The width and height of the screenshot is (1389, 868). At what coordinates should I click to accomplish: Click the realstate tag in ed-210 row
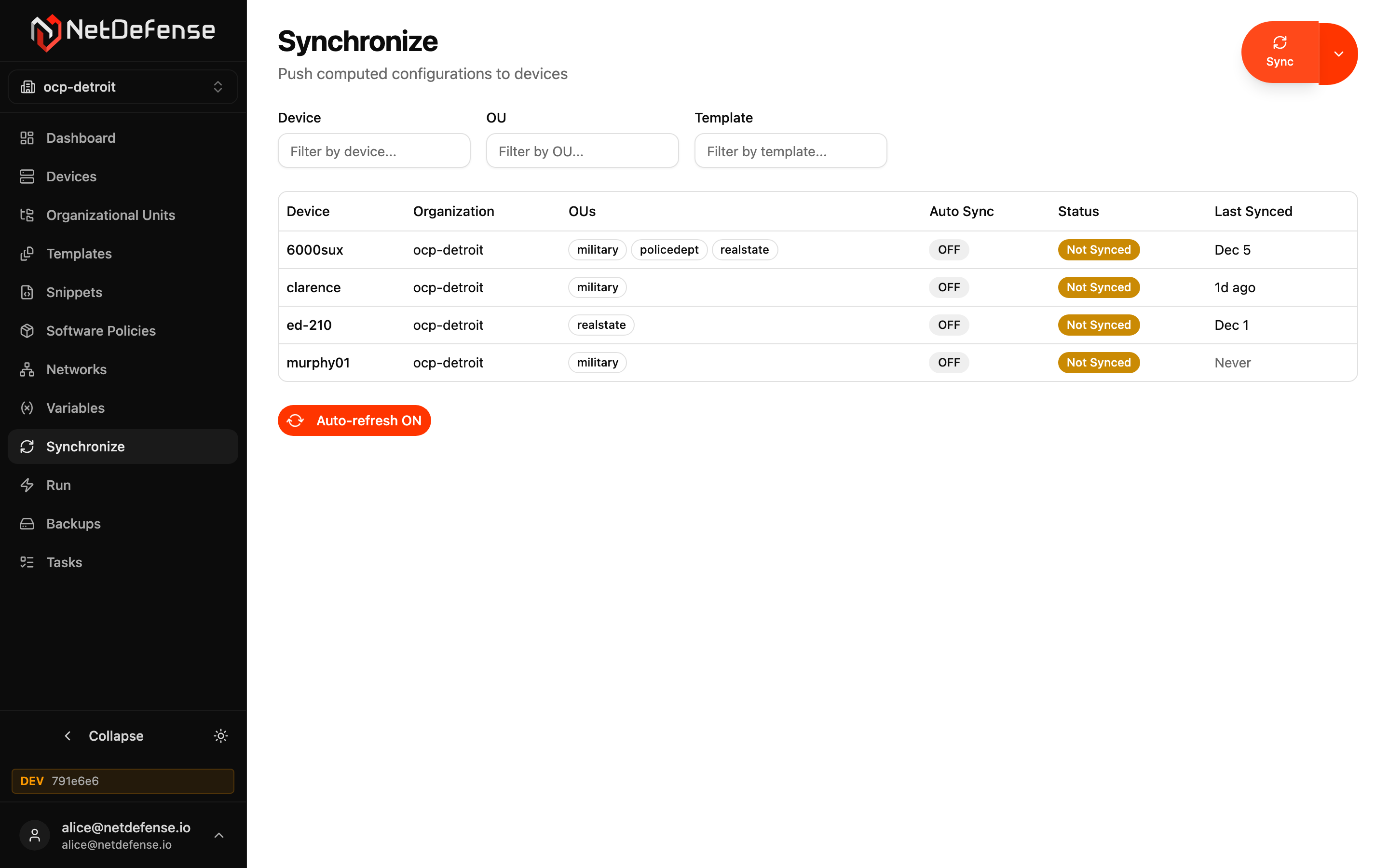click(601, 325)
